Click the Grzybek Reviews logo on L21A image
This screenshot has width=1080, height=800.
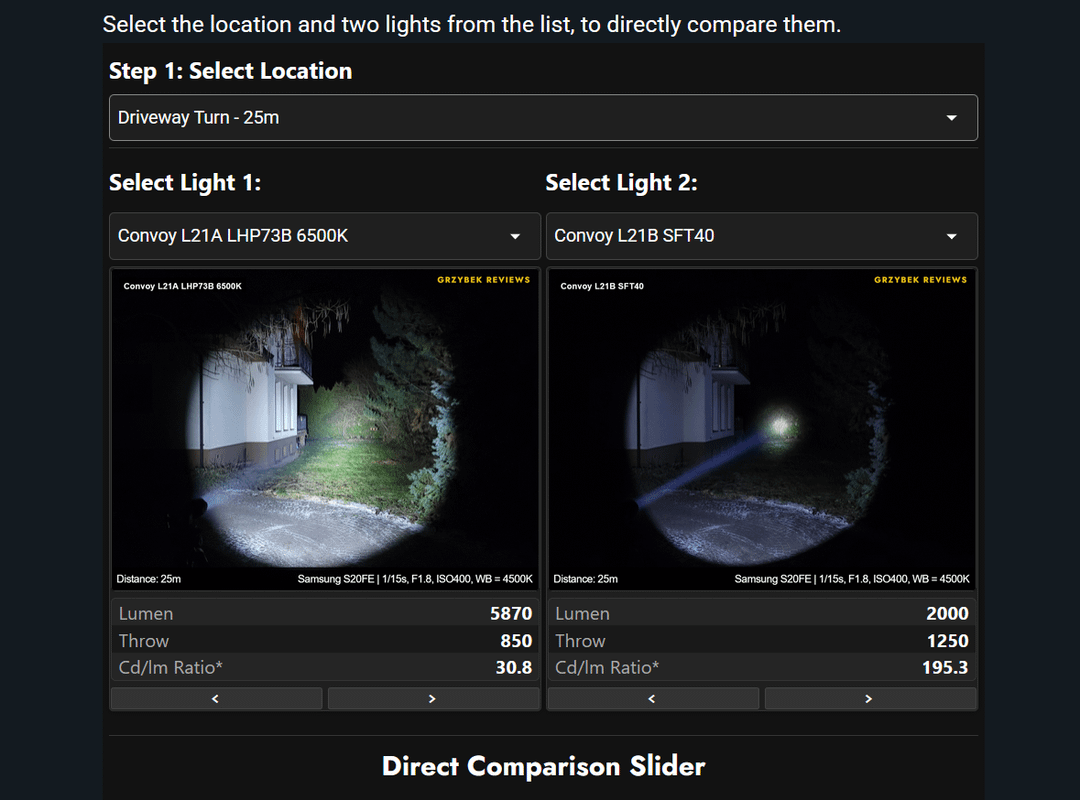click(x=483, y=280)
